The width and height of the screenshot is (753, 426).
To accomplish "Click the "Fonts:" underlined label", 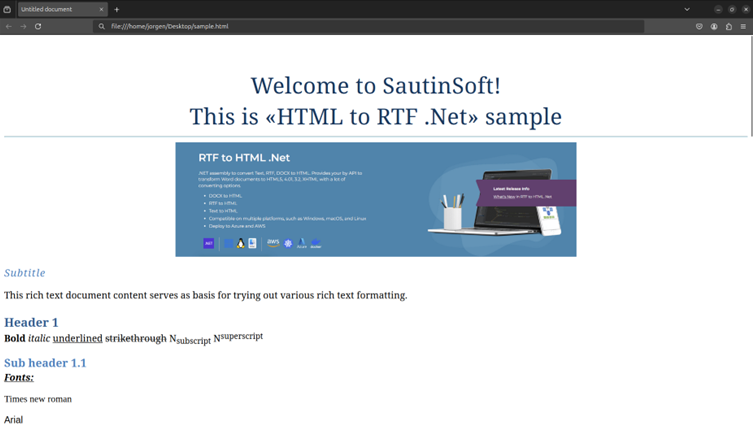I will (x=19, y=377).
